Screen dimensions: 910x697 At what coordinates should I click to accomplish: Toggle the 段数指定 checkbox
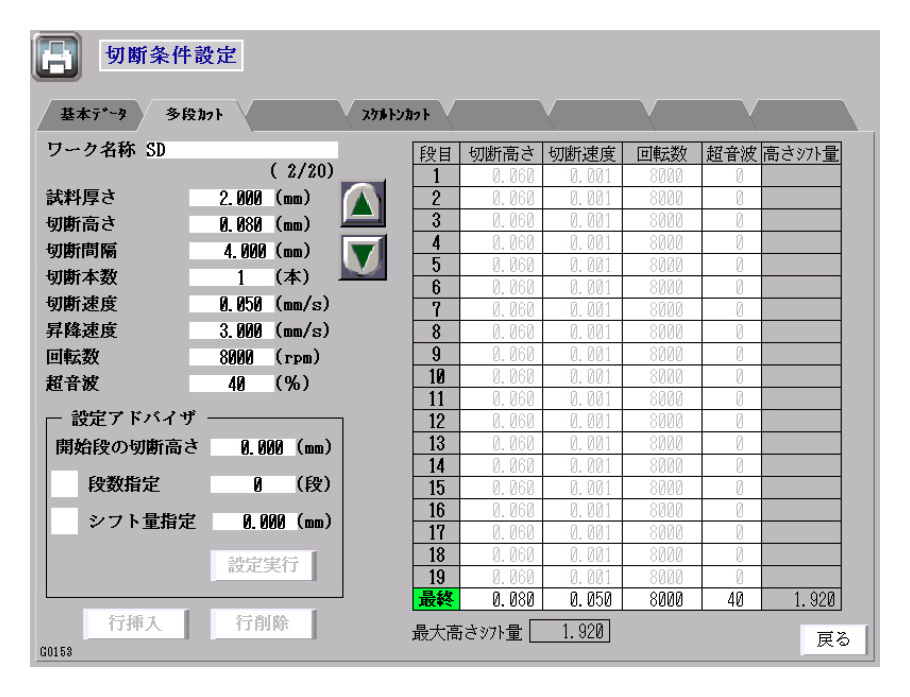[64, 484]
